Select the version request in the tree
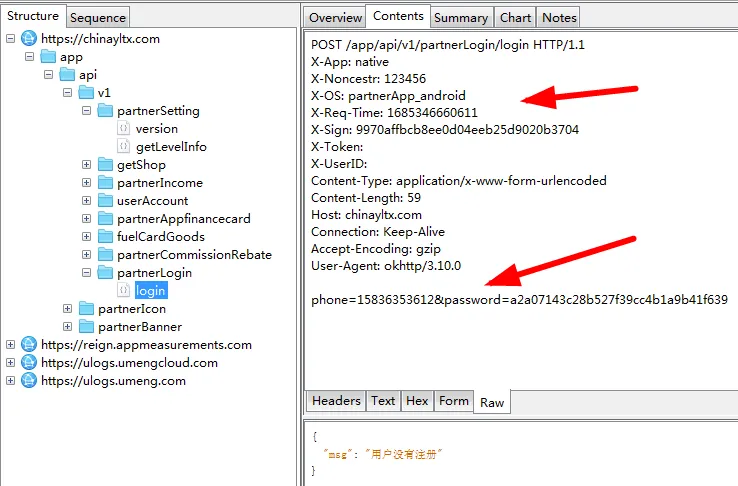This screenshot has height=486, width=738. [157, 128]
